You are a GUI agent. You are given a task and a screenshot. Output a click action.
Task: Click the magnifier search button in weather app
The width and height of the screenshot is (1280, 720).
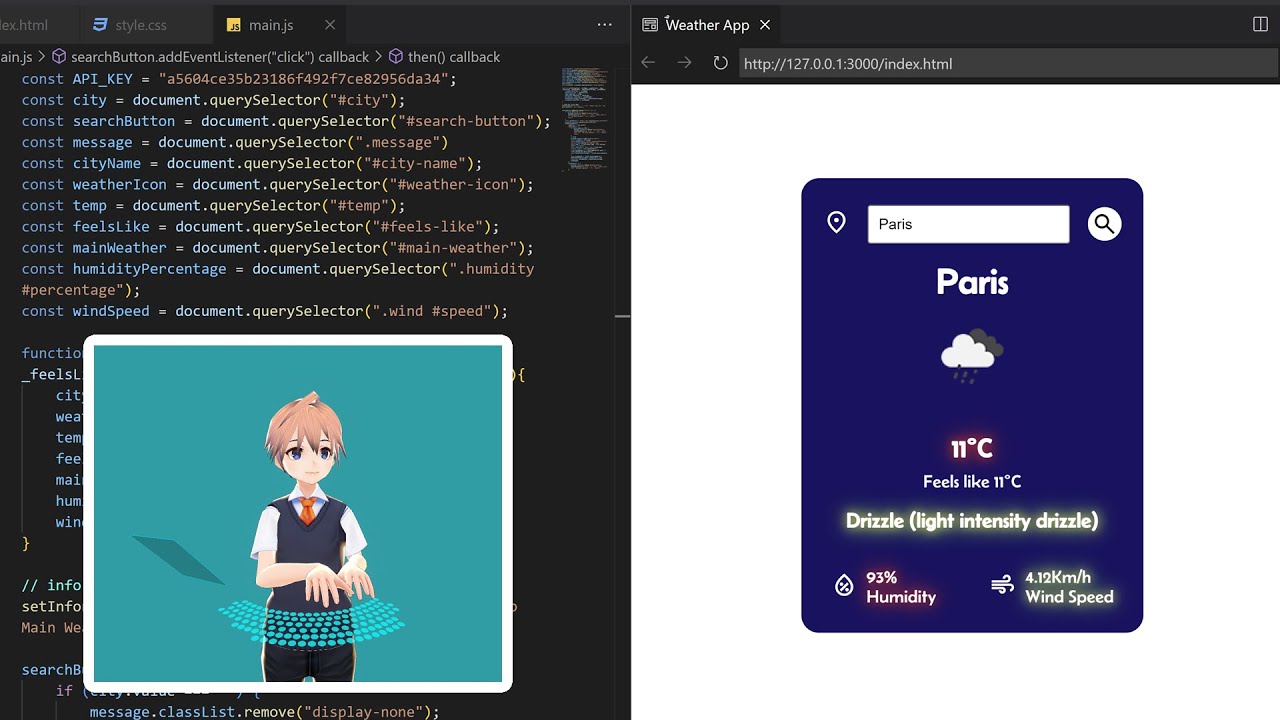pos(1104,224)
